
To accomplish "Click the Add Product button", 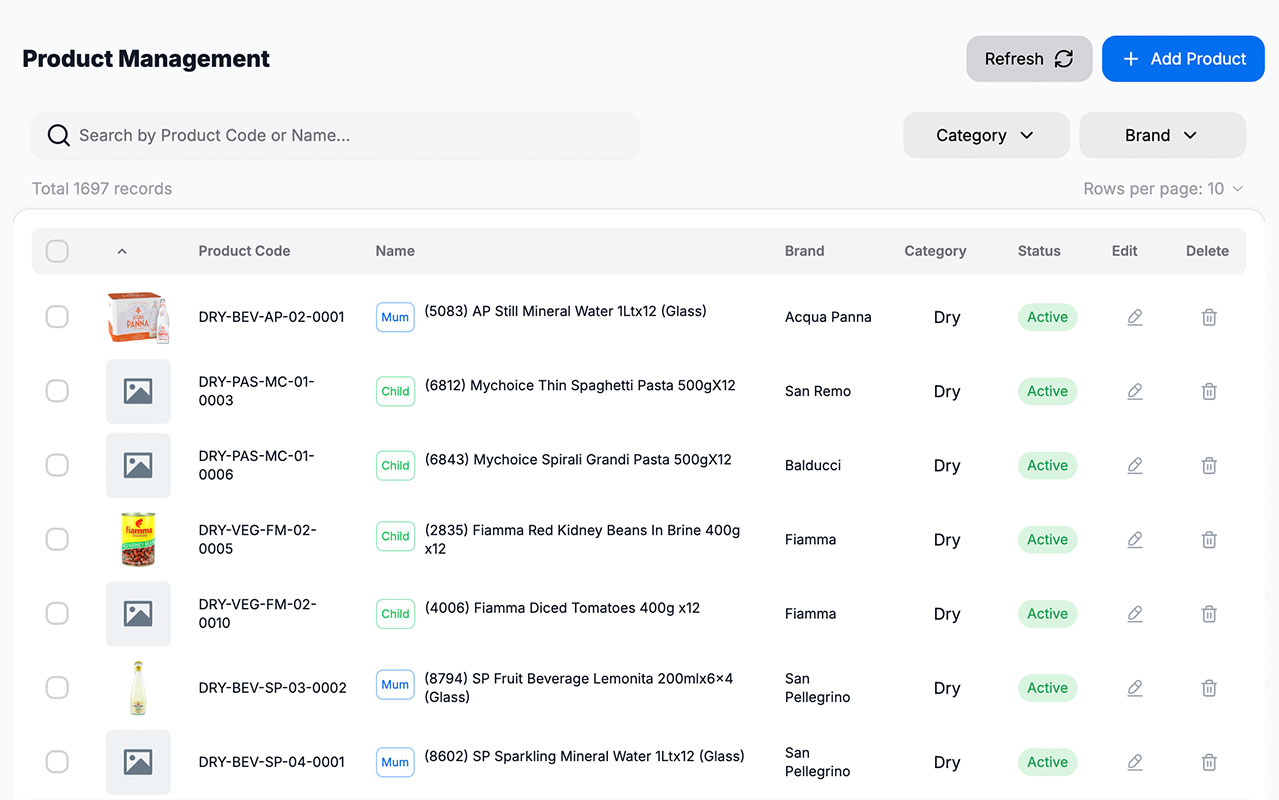I will tap(1183, 59).
